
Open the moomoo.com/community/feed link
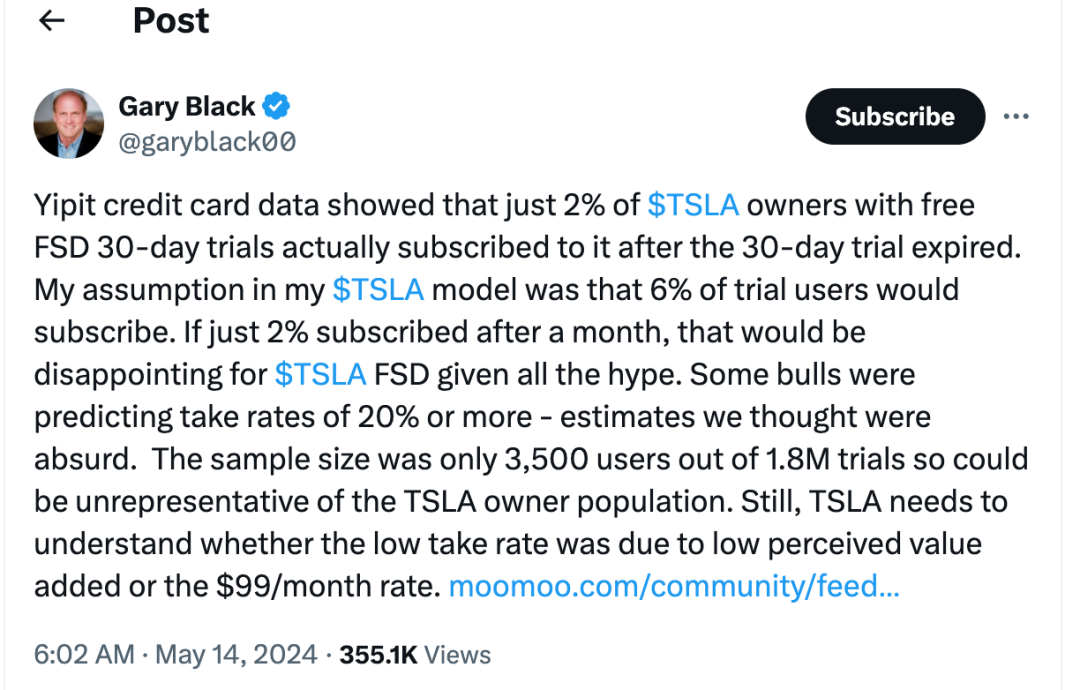pyautogui.click(x=674, y=585)
